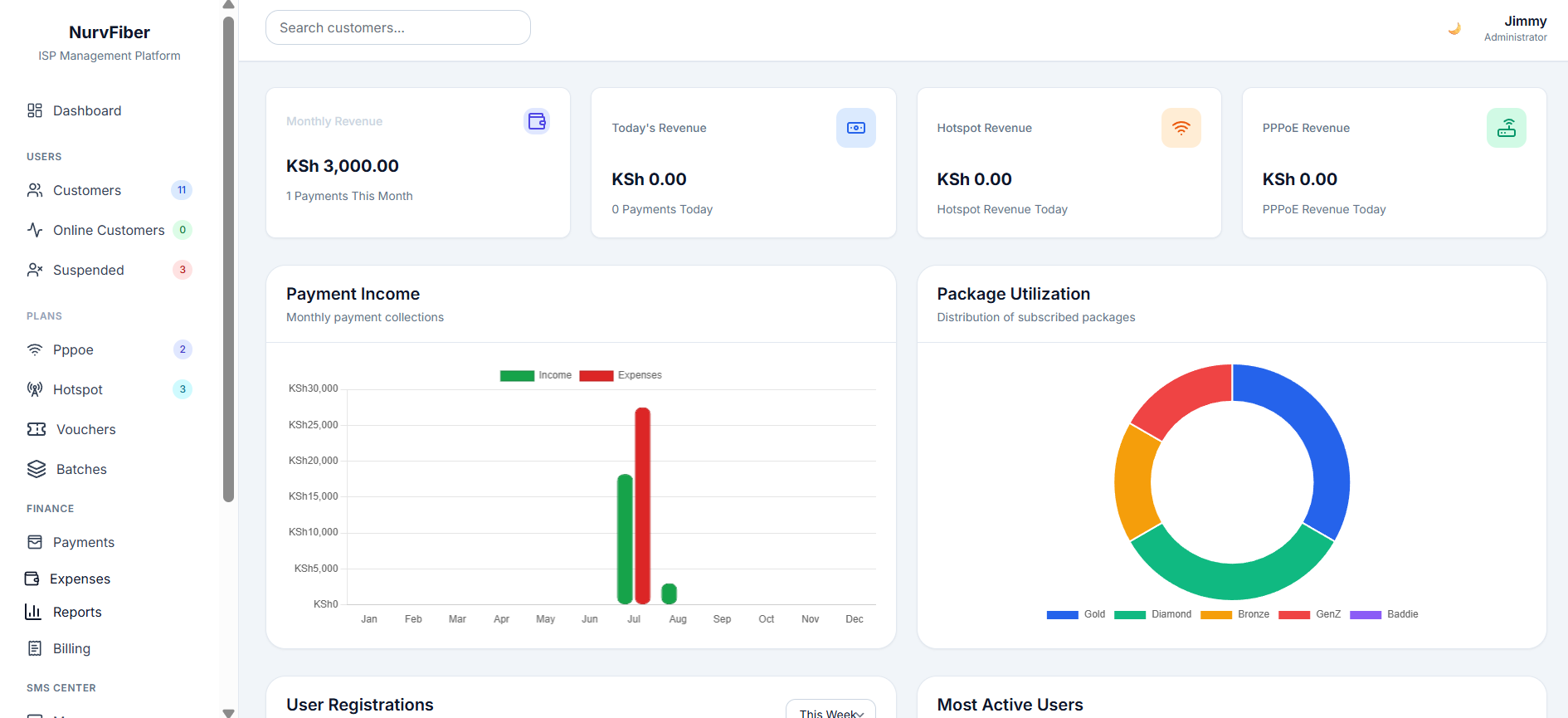
Task: Click the Batches layers icon in sidebar
Action: (37, 469)
